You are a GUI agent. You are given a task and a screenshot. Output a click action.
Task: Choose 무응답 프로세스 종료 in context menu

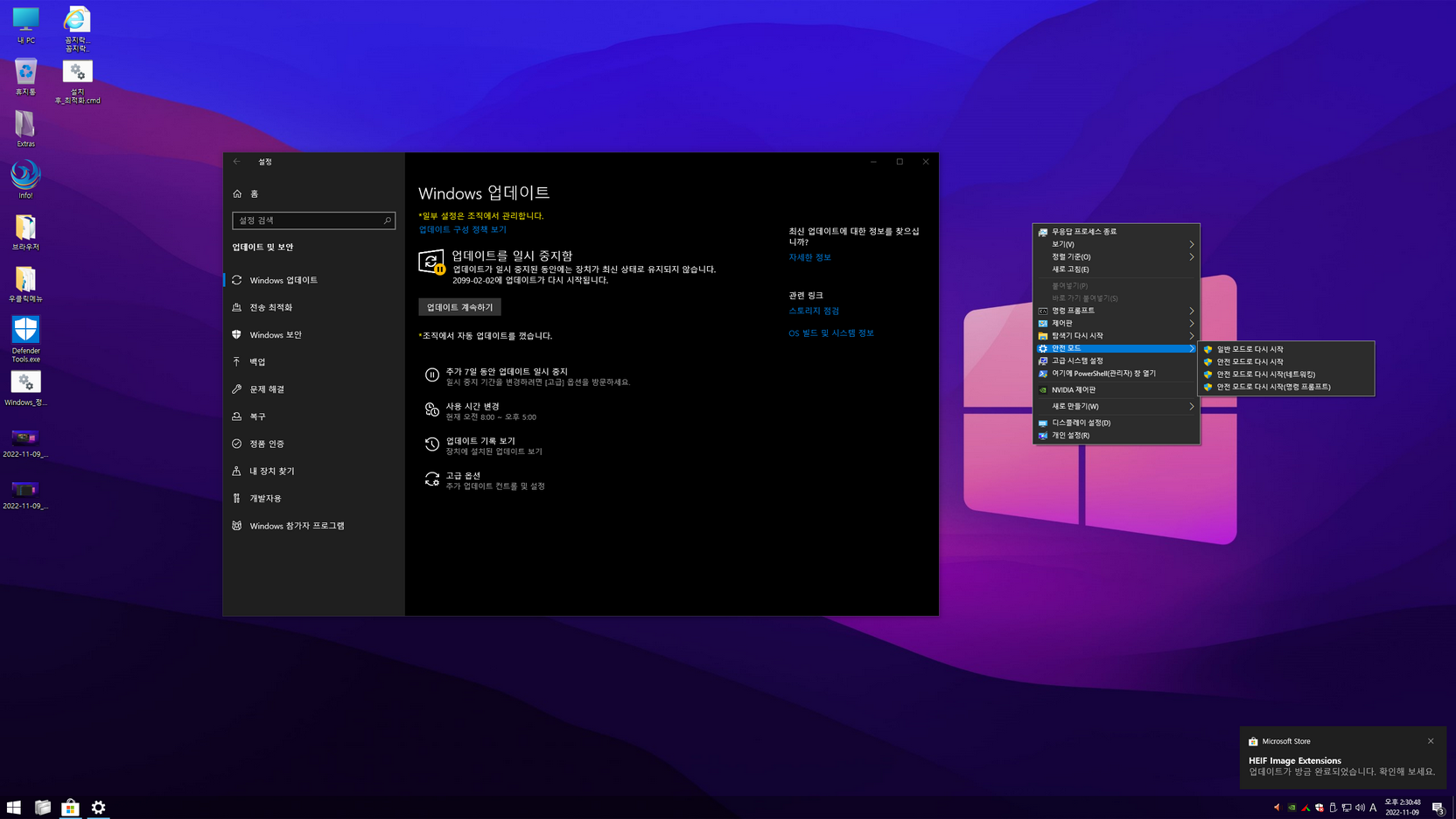pos(1116,232)
